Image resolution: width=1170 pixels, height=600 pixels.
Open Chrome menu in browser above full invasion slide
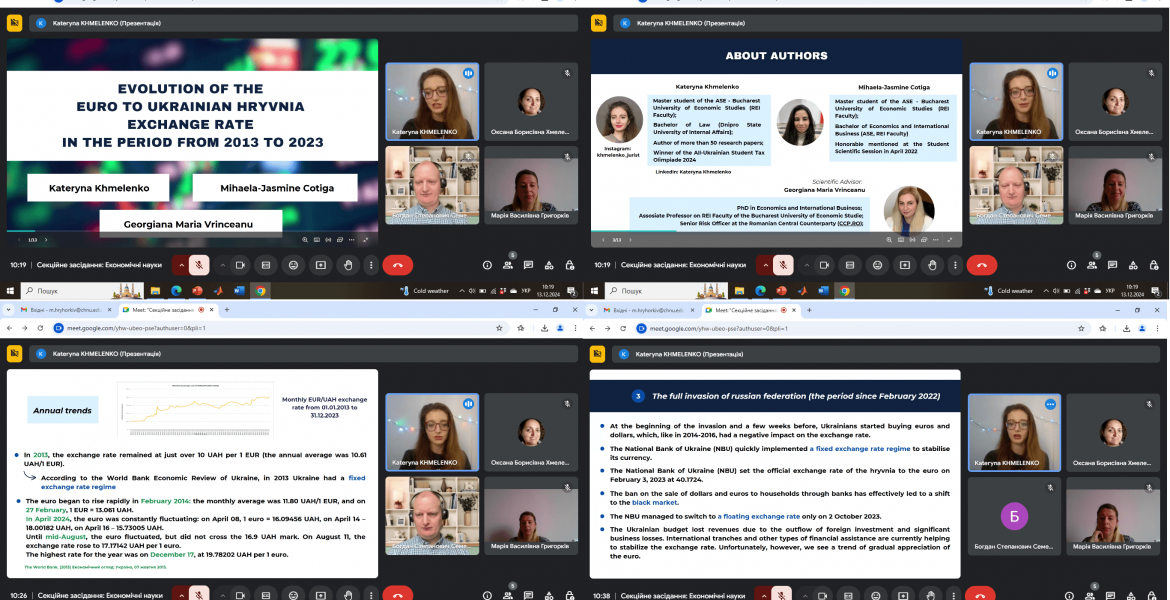[1158, 328]
